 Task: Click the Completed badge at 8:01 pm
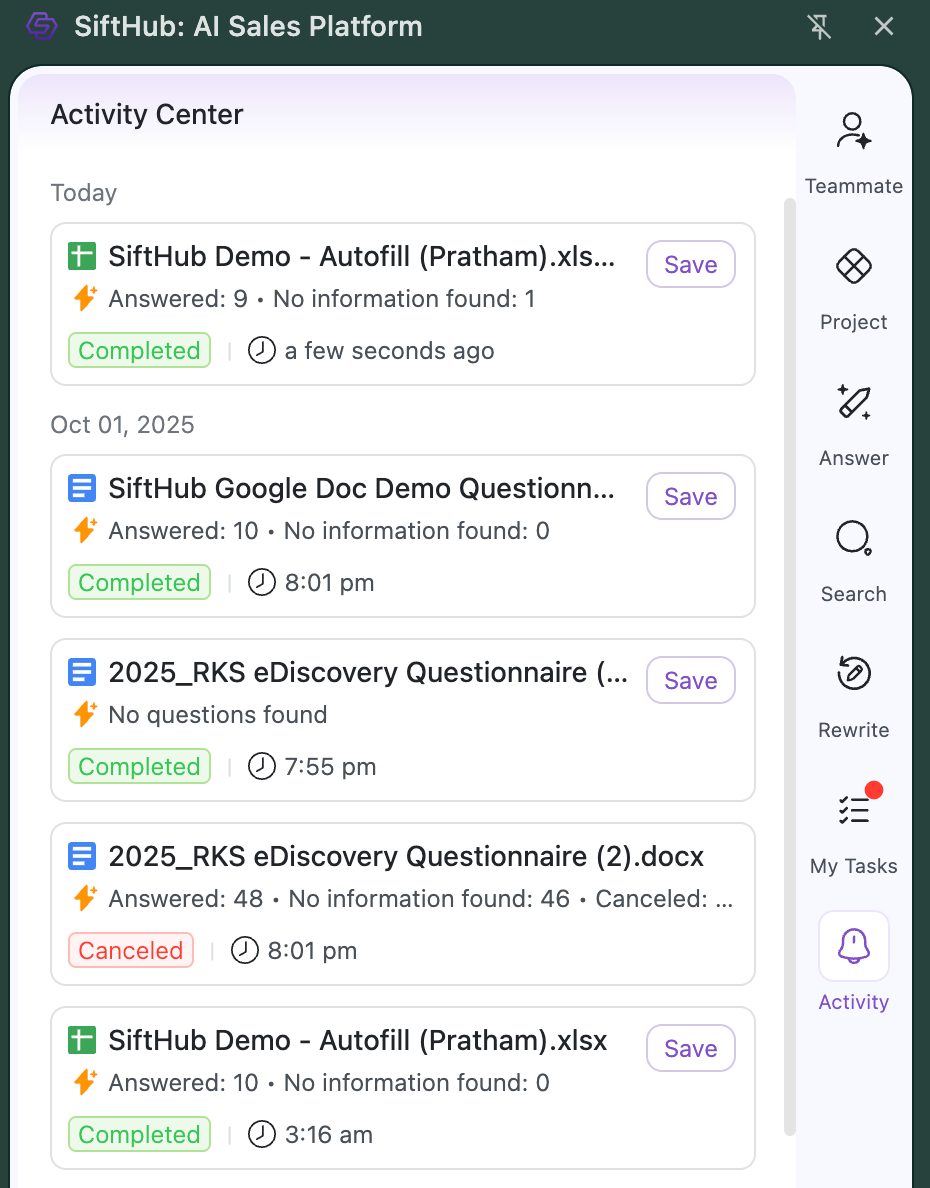pyautogui.click(x=139, y=583)
